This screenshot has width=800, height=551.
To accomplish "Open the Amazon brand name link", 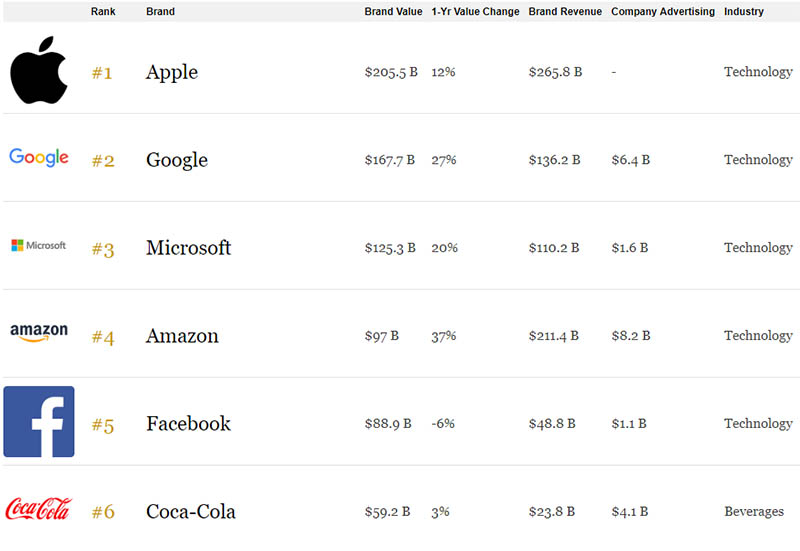I will tap(183, 336).
